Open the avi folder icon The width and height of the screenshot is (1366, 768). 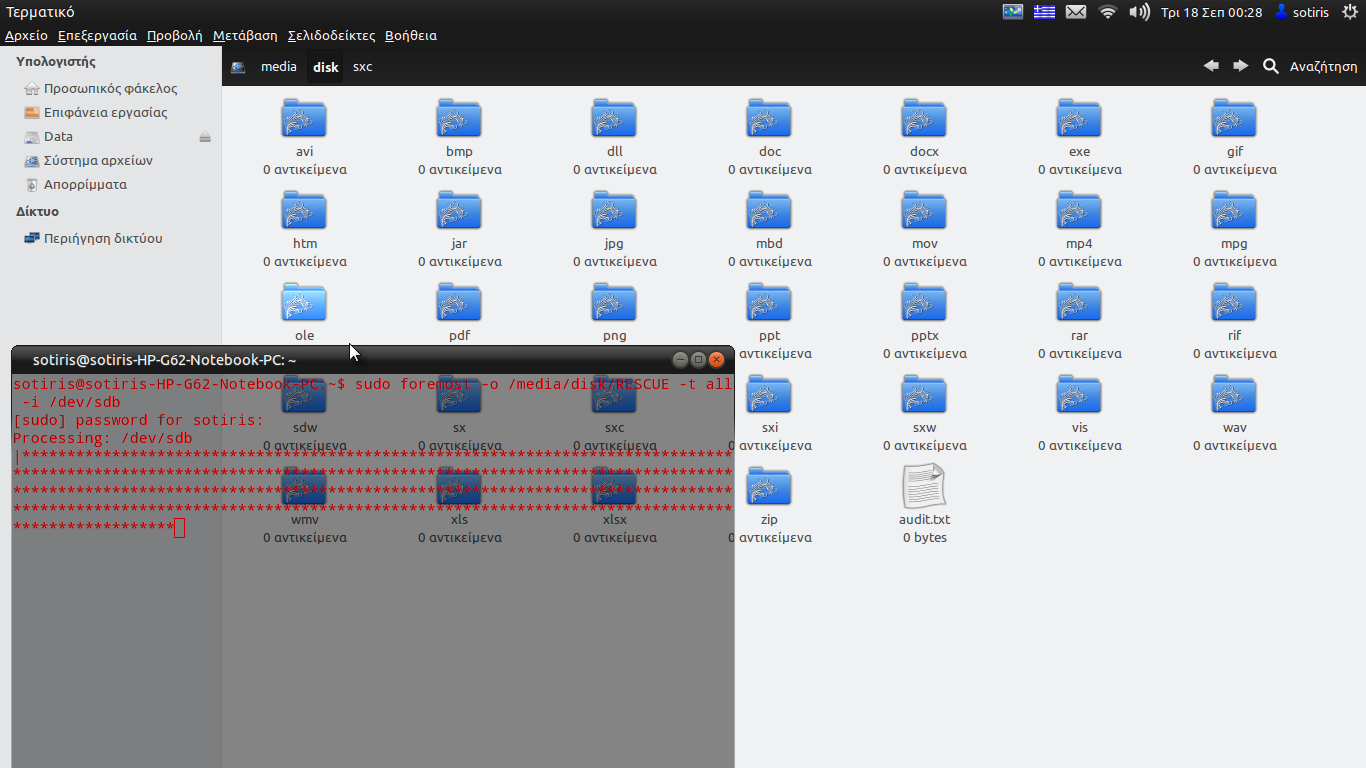pyautogui.click(x=304, y=119)
